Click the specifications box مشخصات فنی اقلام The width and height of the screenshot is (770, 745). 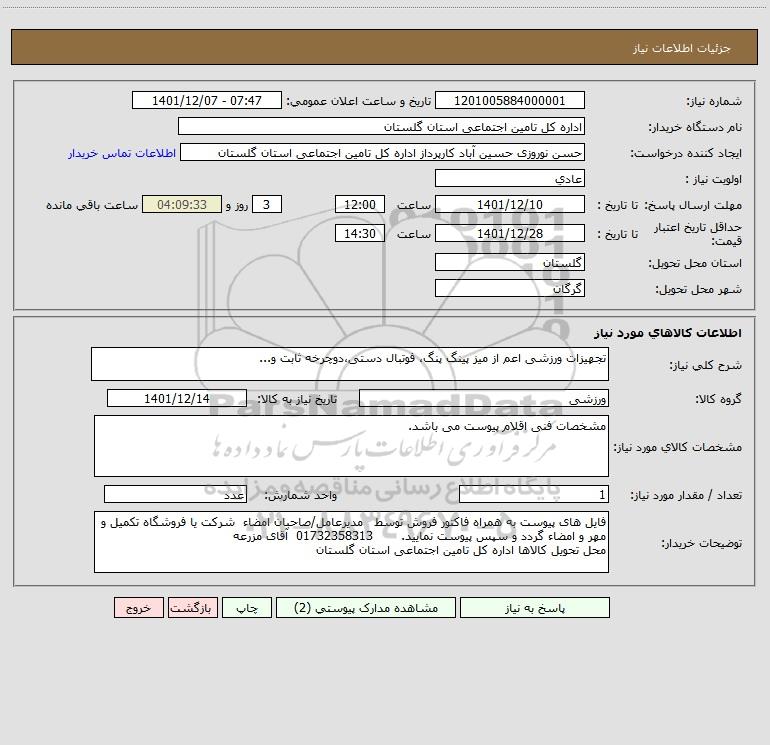pyautogui.click(x=351, y=446)
